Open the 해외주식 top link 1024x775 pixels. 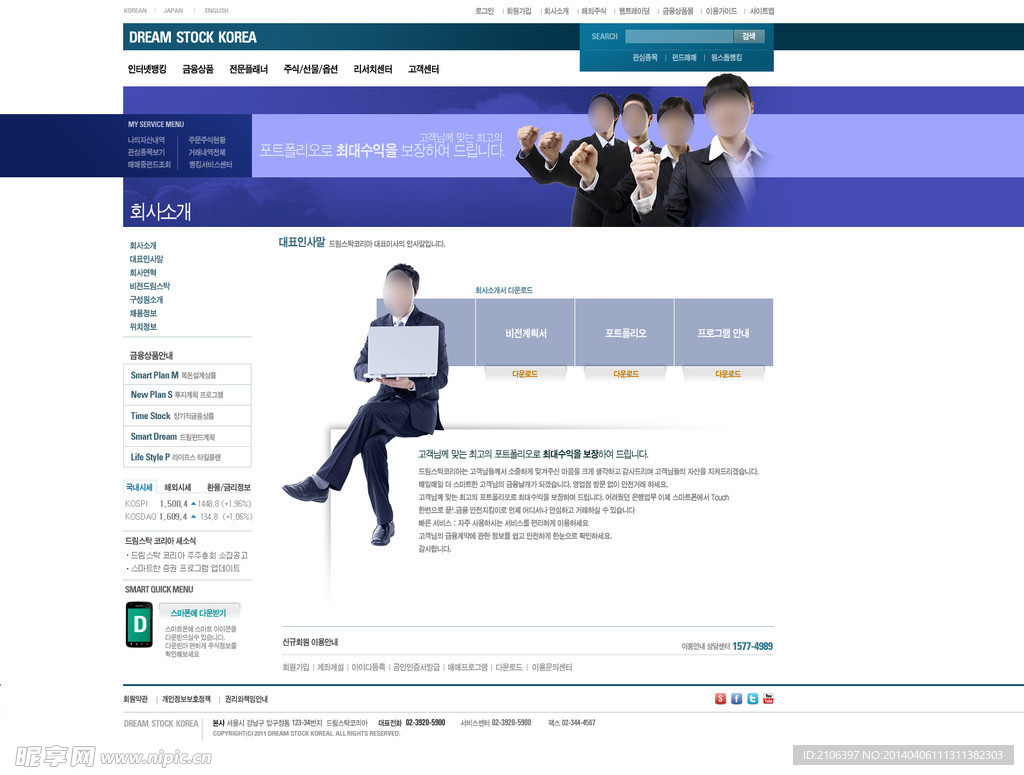point(594,11)
